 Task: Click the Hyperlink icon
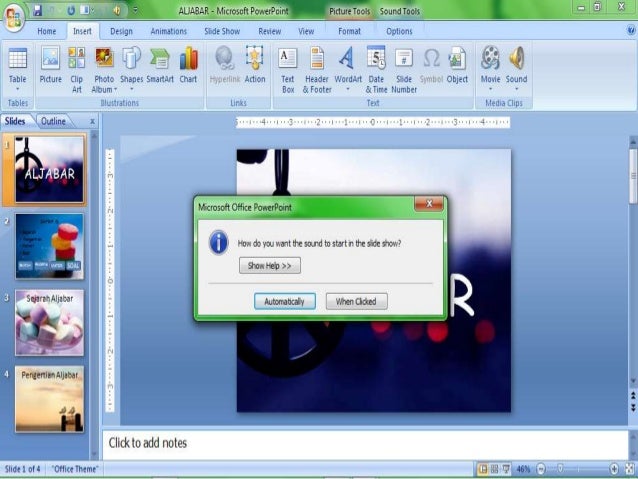point(225,58)
